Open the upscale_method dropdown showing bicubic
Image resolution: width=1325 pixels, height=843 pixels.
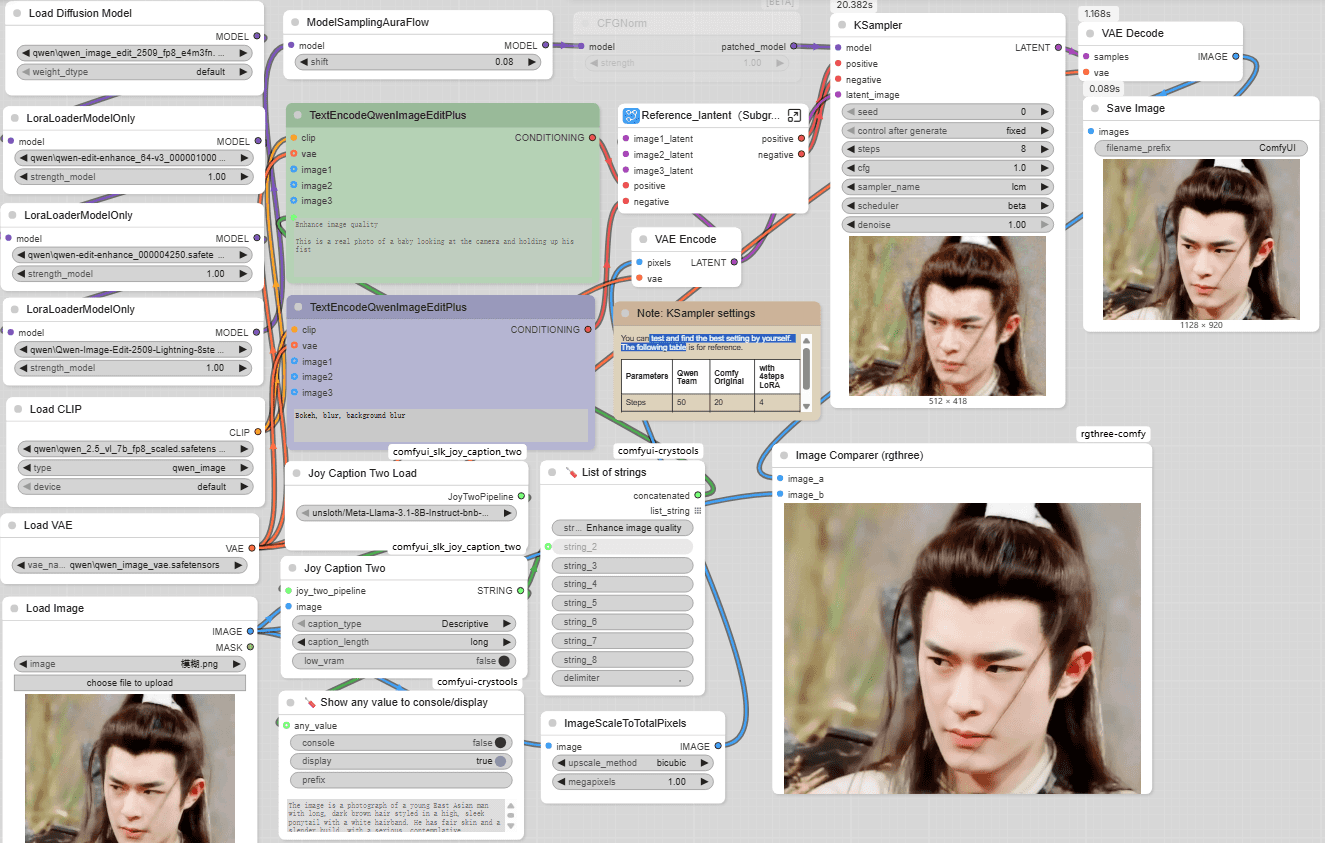(x=632, y=763)
